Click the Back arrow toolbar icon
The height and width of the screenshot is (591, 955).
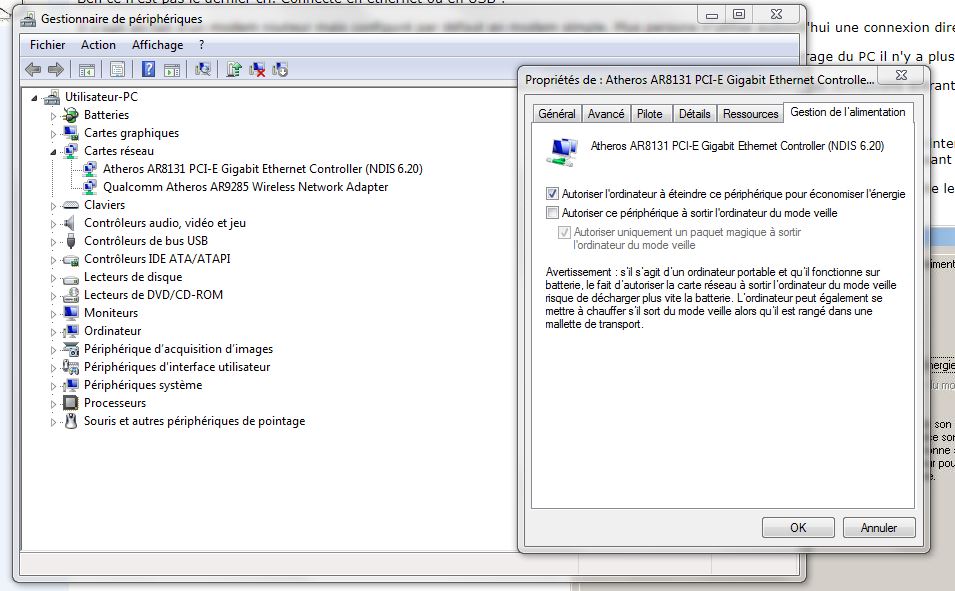pos(33,69)
